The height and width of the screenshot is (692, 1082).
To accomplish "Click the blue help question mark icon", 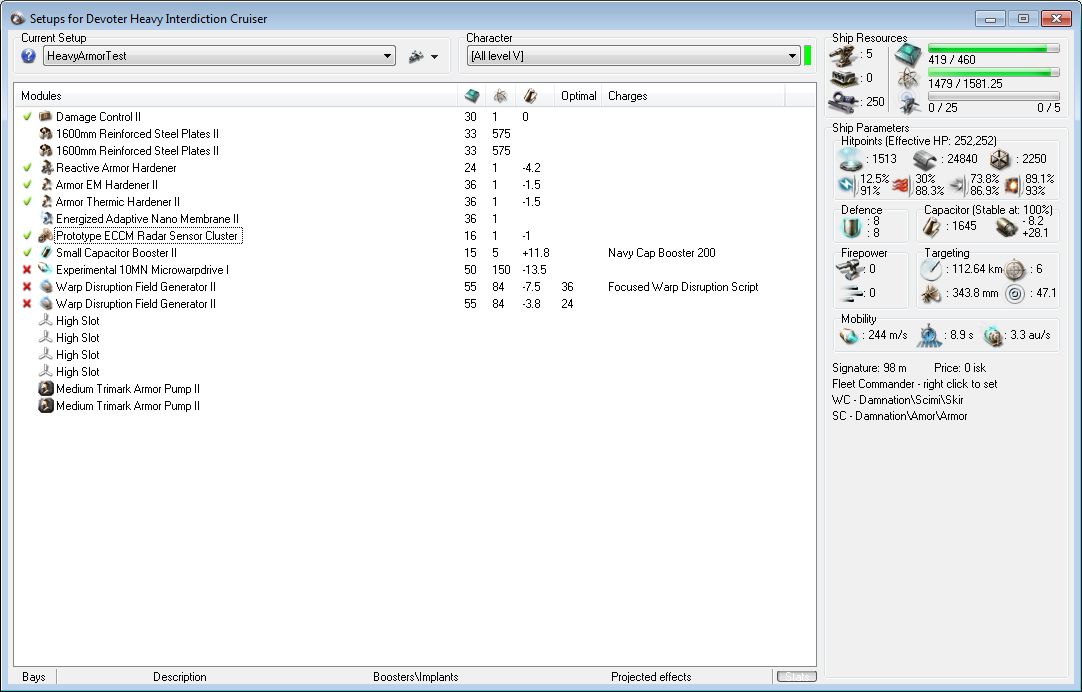I will 28,56.
